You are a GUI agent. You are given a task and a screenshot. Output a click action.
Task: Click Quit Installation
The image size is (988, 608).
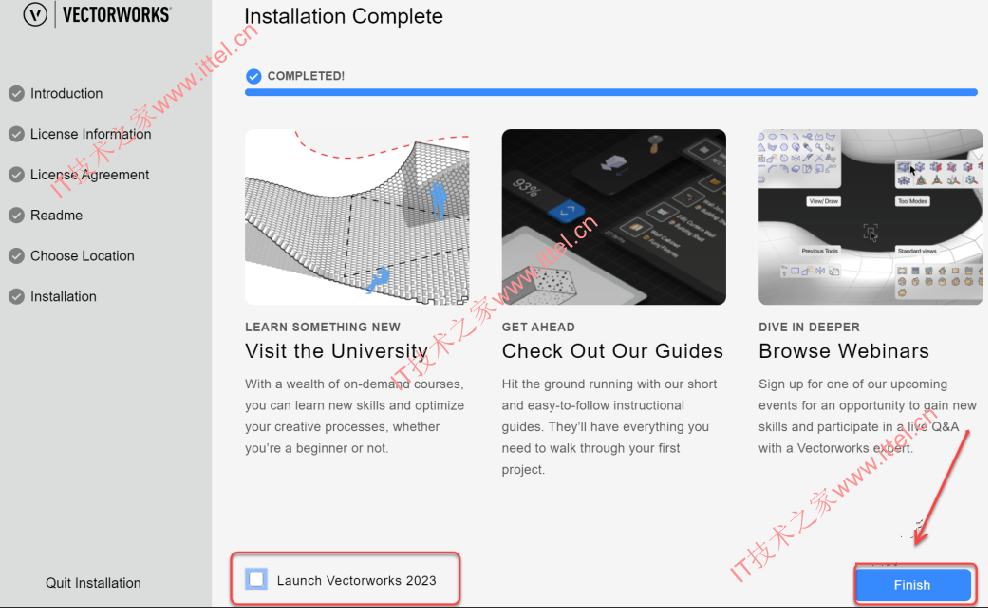[93, 583]
